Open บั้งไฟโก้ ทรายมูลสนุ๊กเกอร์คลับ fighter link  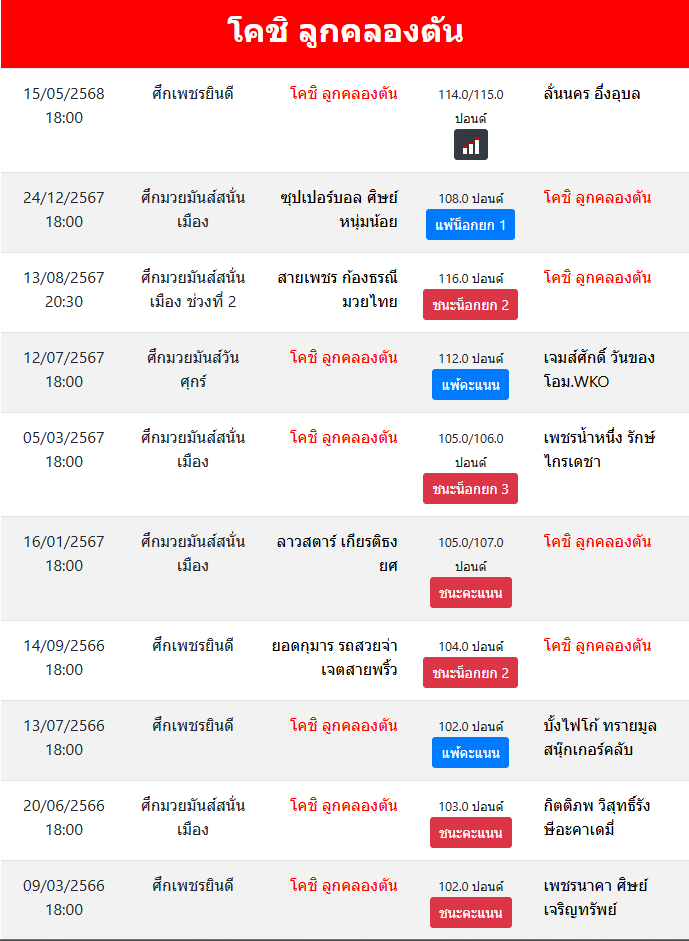(x=600, y=738)
